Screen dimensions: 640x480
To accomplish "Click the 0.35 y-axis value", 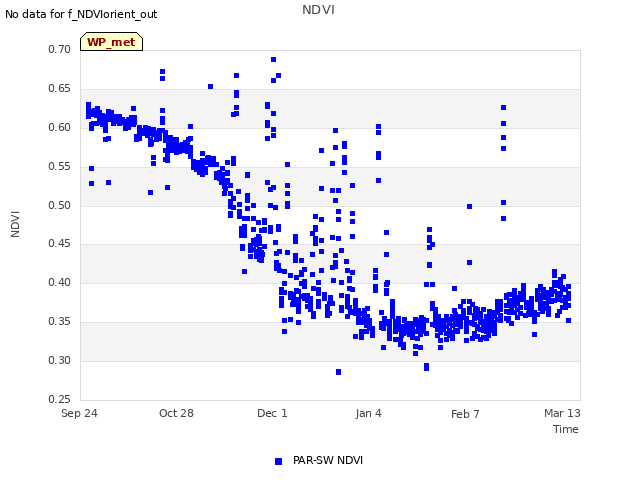I will [59, 321].
